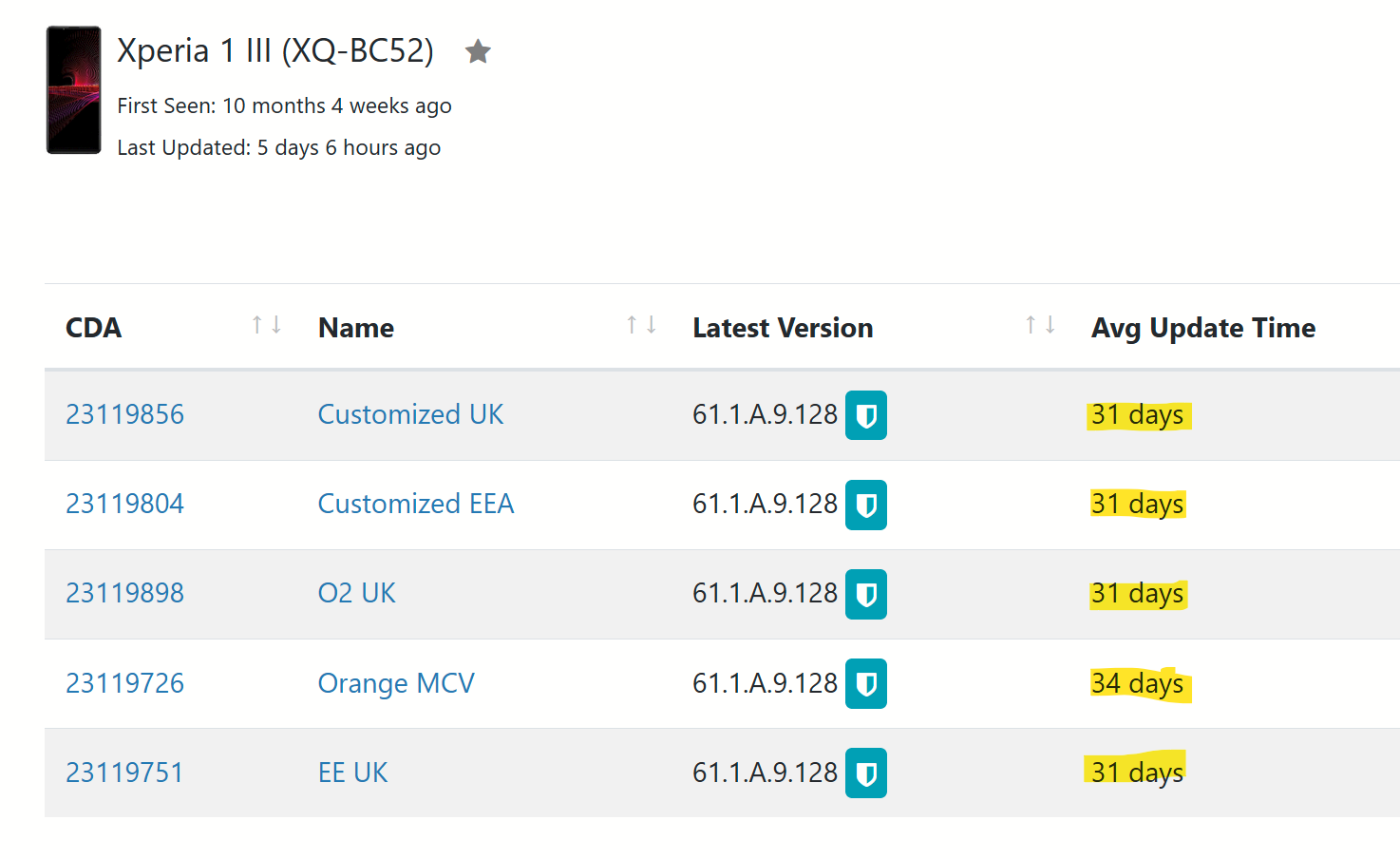Click the shield icon for Customized EEA
1400x859 pixels.
click(866, 505)
